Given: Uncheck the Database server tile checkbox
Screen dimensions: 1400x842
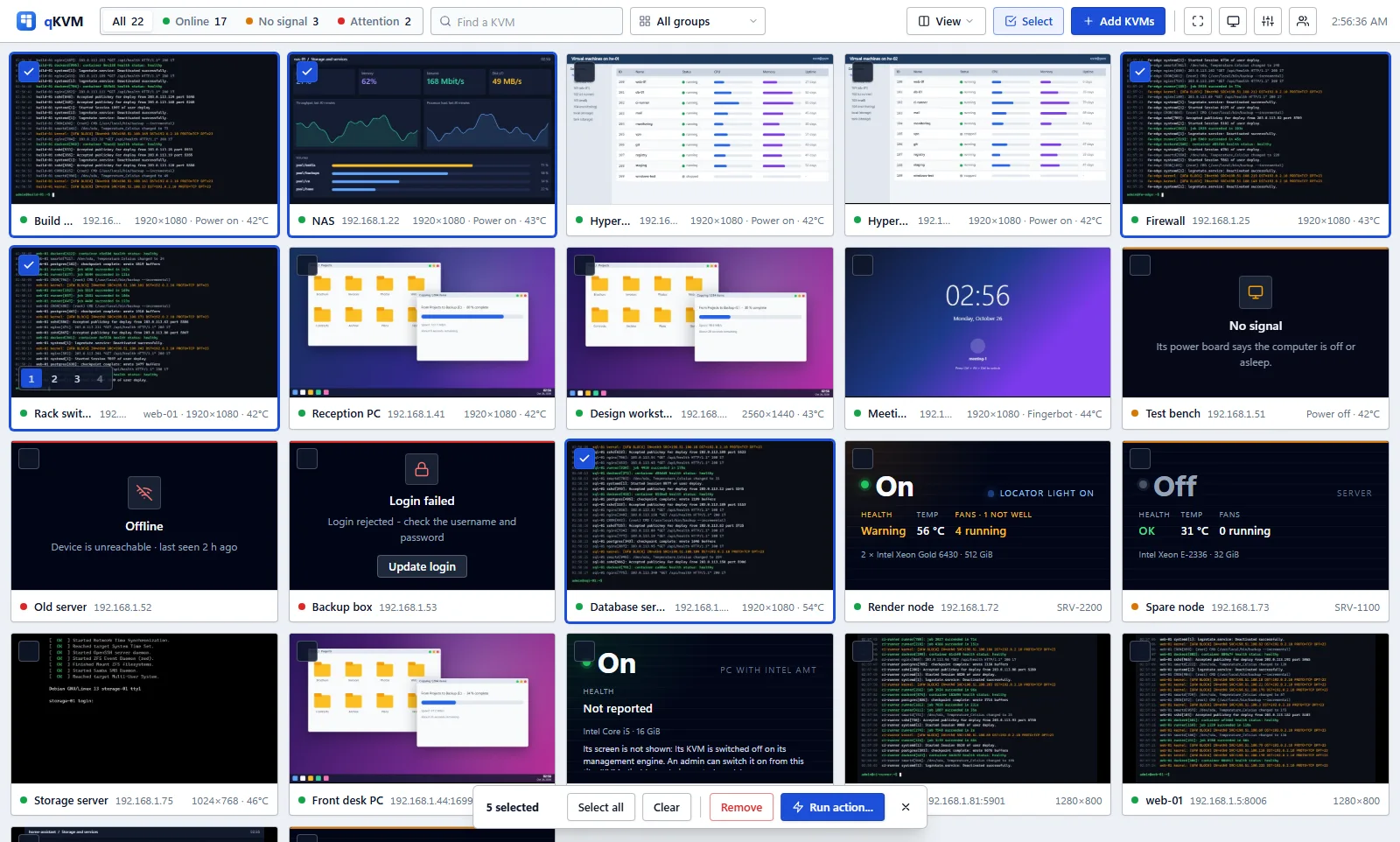Looking at the screenshot, I should pyautogui.click(x=584, y=458).
